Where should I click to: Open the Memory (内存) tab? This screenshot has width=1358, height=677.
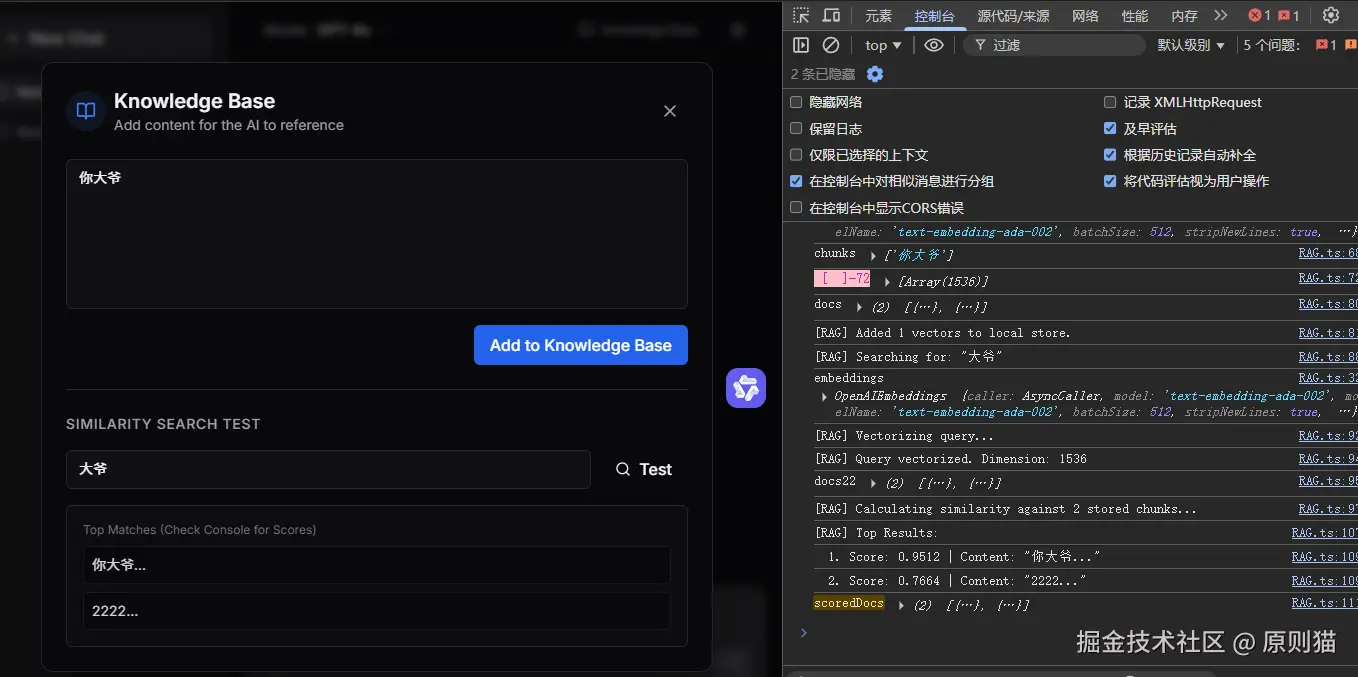pos(1184,16)
